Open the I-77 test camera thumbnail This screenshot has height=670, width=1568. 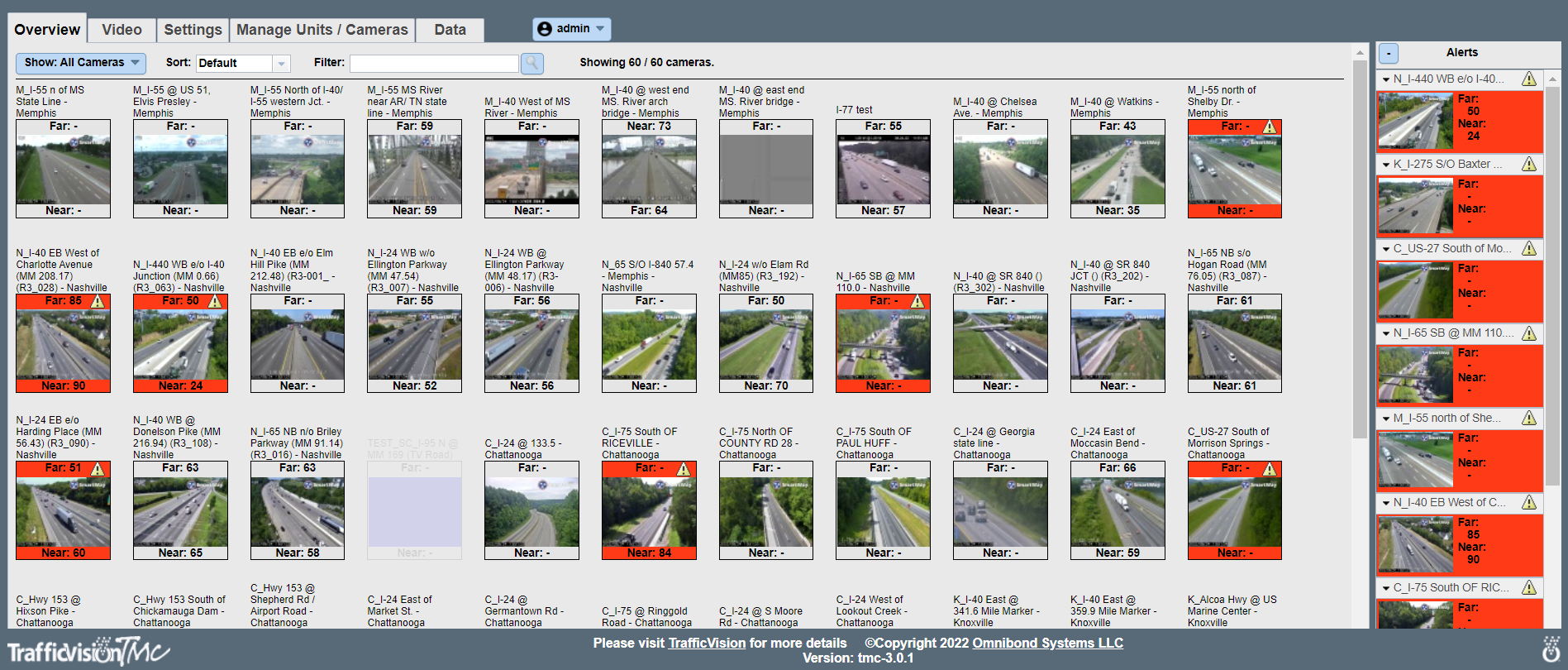(x=883, y=169)
